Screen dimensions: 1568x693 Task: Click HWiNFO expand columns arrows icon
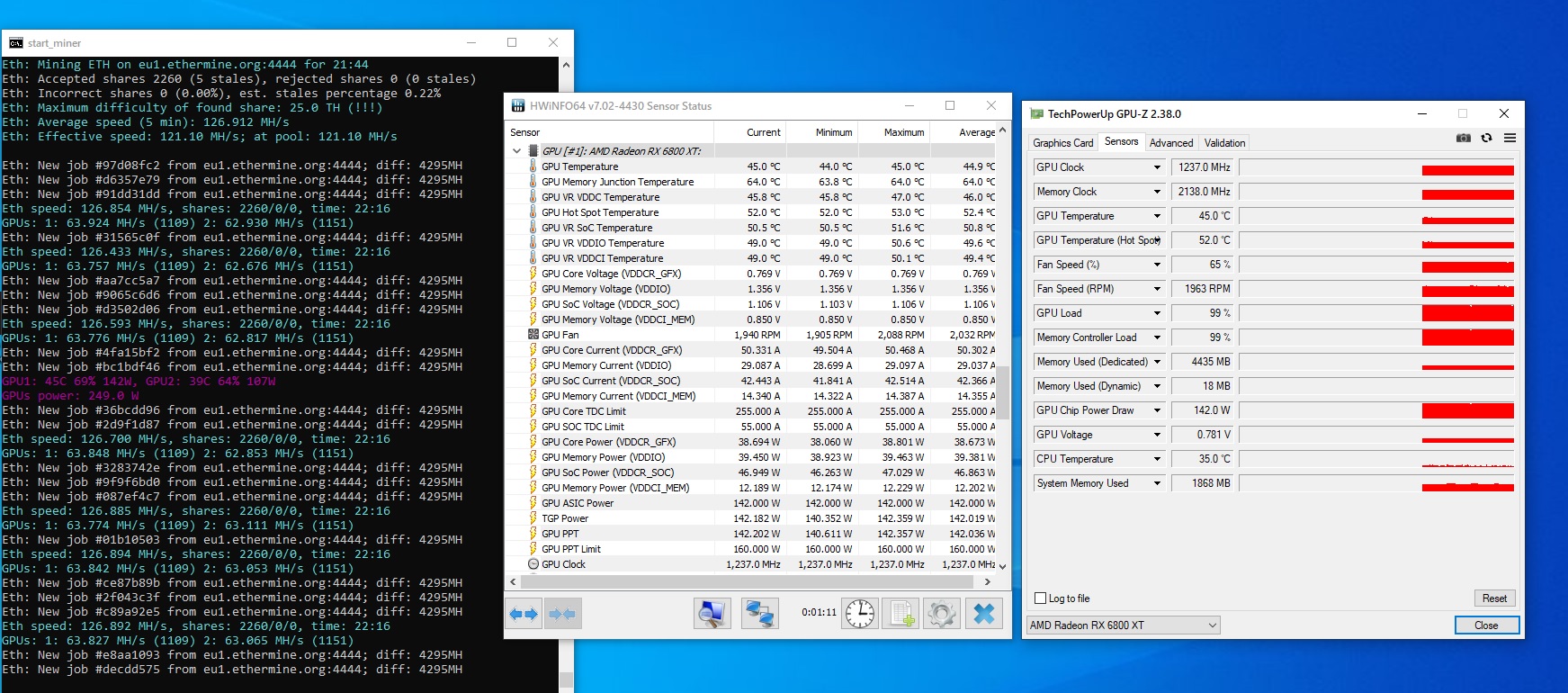point(524,614)
